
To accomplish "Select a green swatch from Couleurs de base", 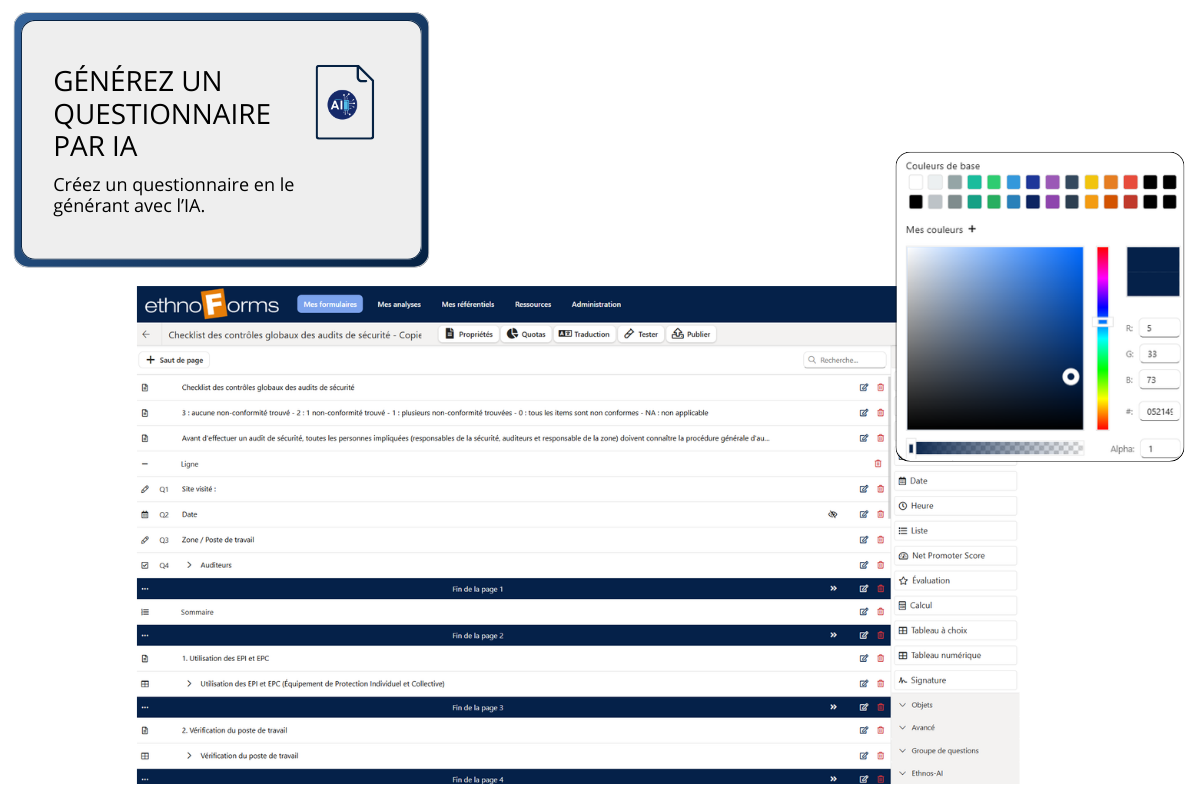I will tap(993, 182).
